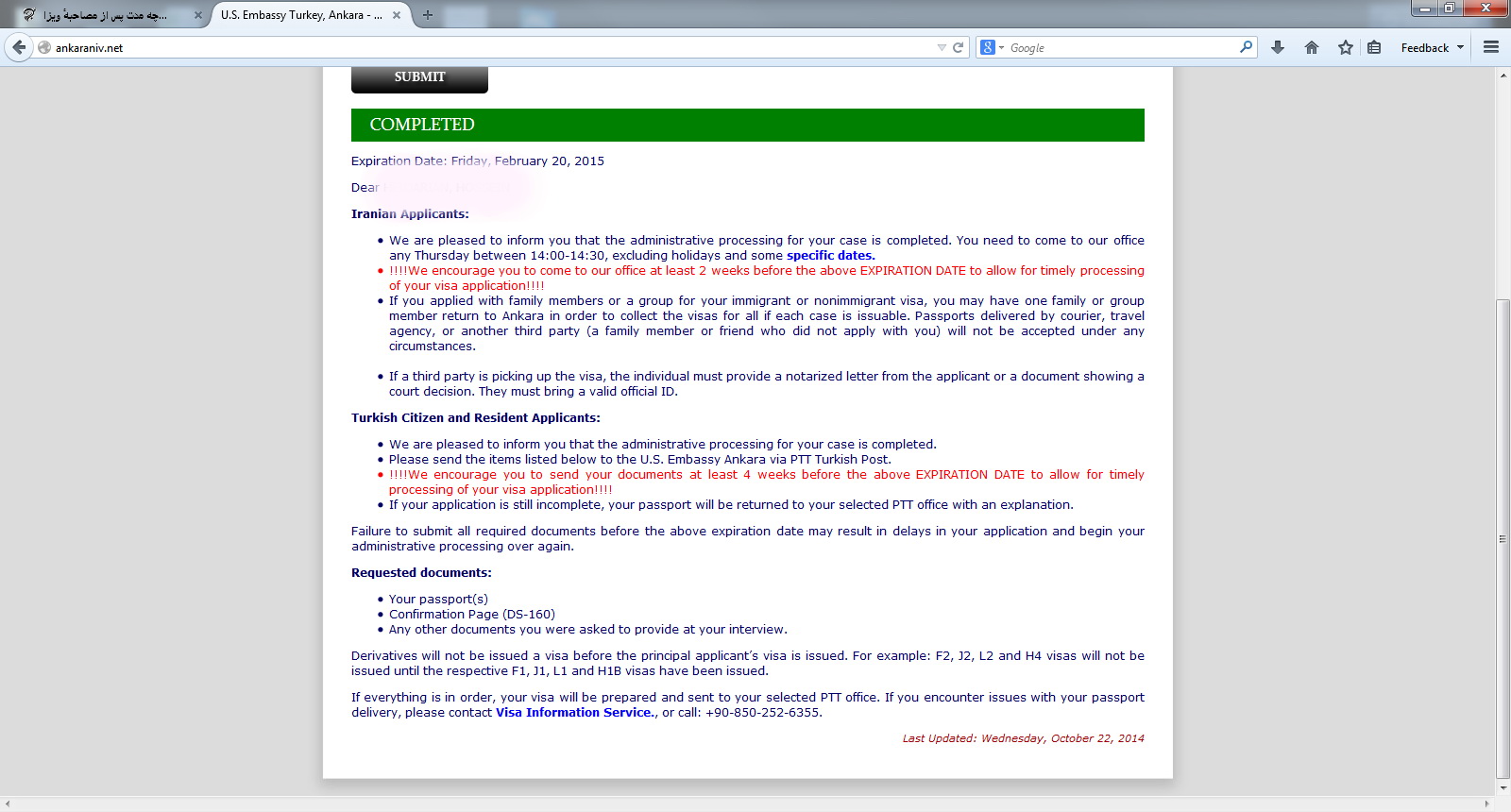
Task: Open the Google search engine selector dropdown
Action: click(x=993, y=47)
